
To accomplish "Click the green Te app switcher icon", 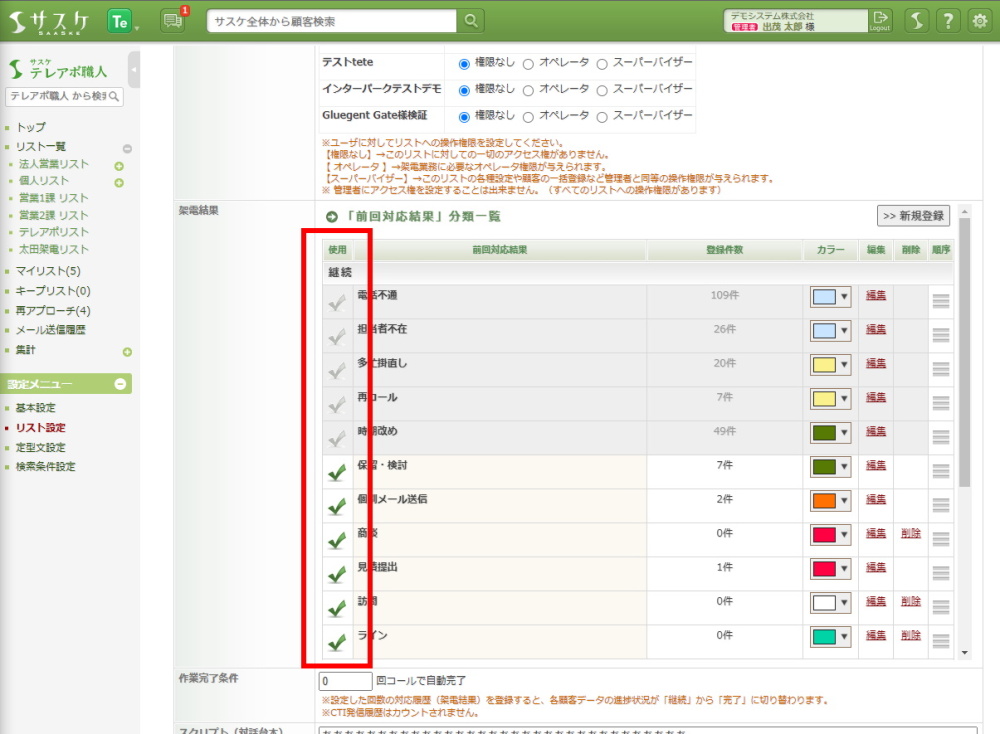I will (120, 21).
